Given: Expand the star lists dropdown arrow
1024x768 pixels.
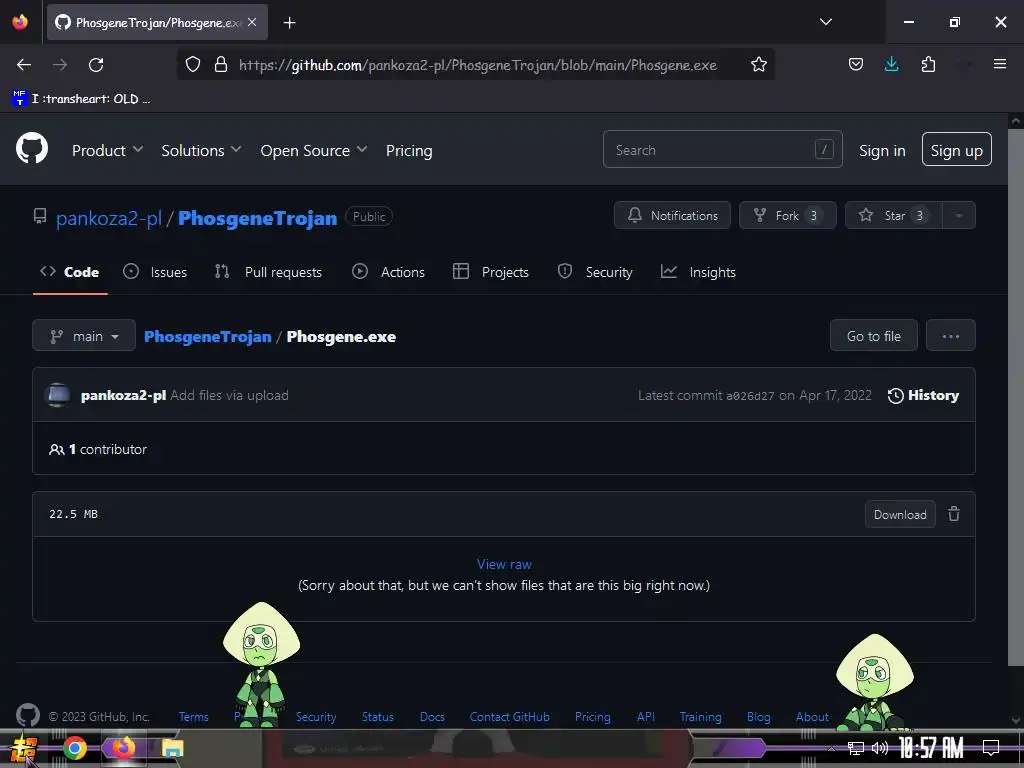Looking at the screenshot, I should 959,215.
